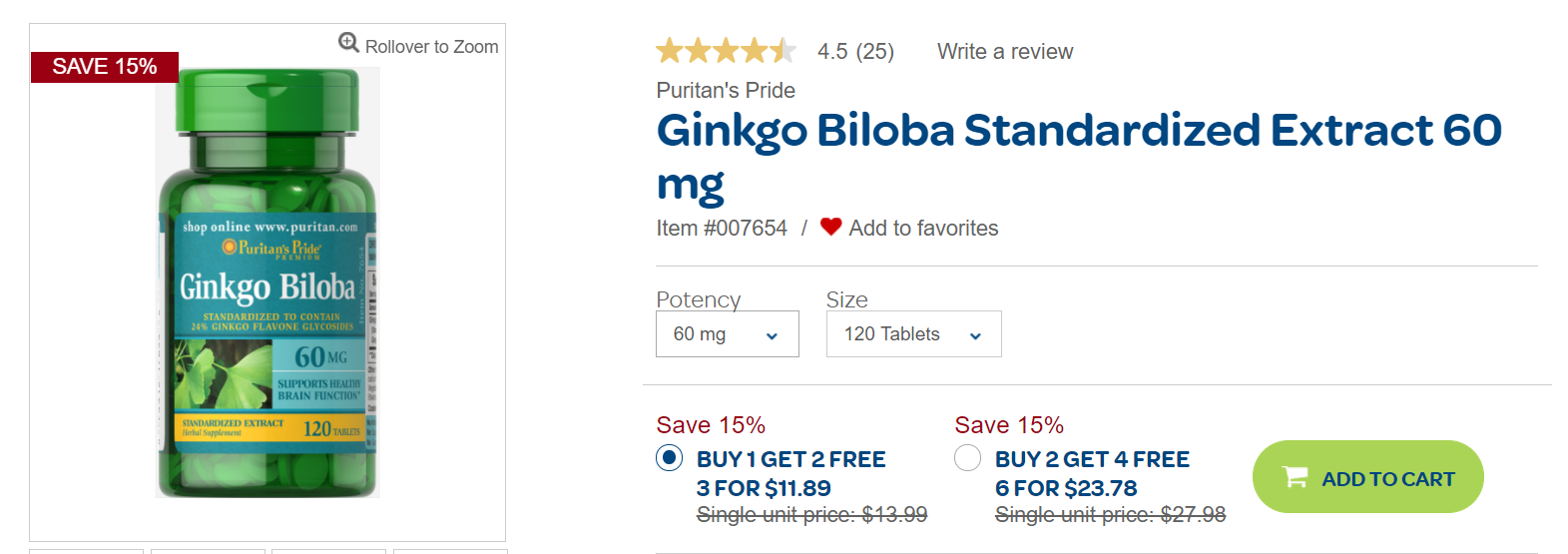Click the Add to favorites text
The image size is (1568, 554).
[922, 229]
